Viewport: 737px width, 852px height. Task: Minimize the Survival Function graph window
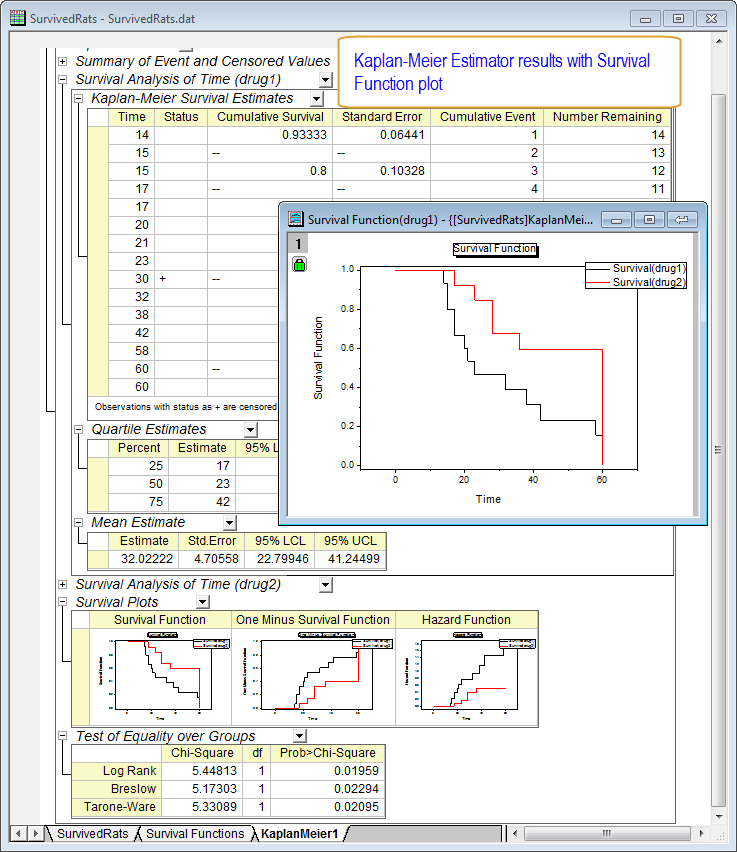[x=617, y=220]
